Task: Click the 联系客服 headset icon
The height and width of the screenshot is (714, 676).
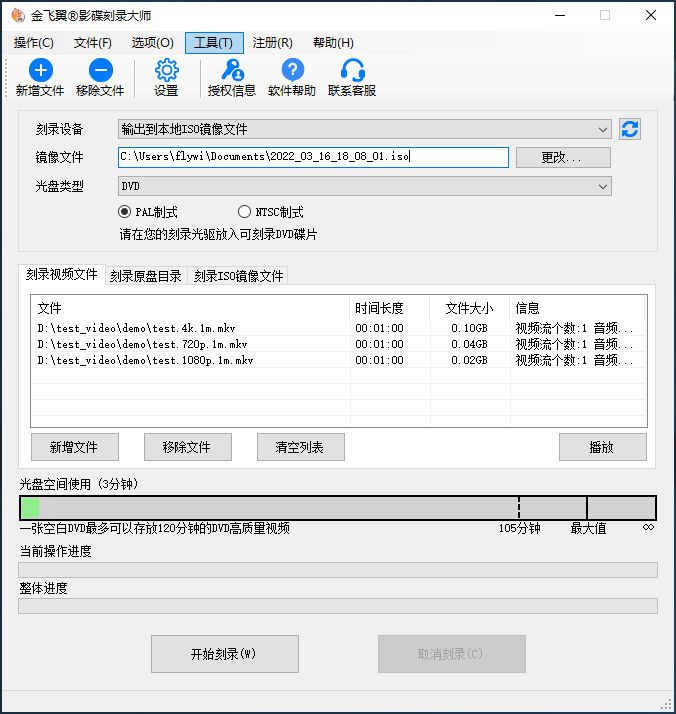Action: point(352,70)
